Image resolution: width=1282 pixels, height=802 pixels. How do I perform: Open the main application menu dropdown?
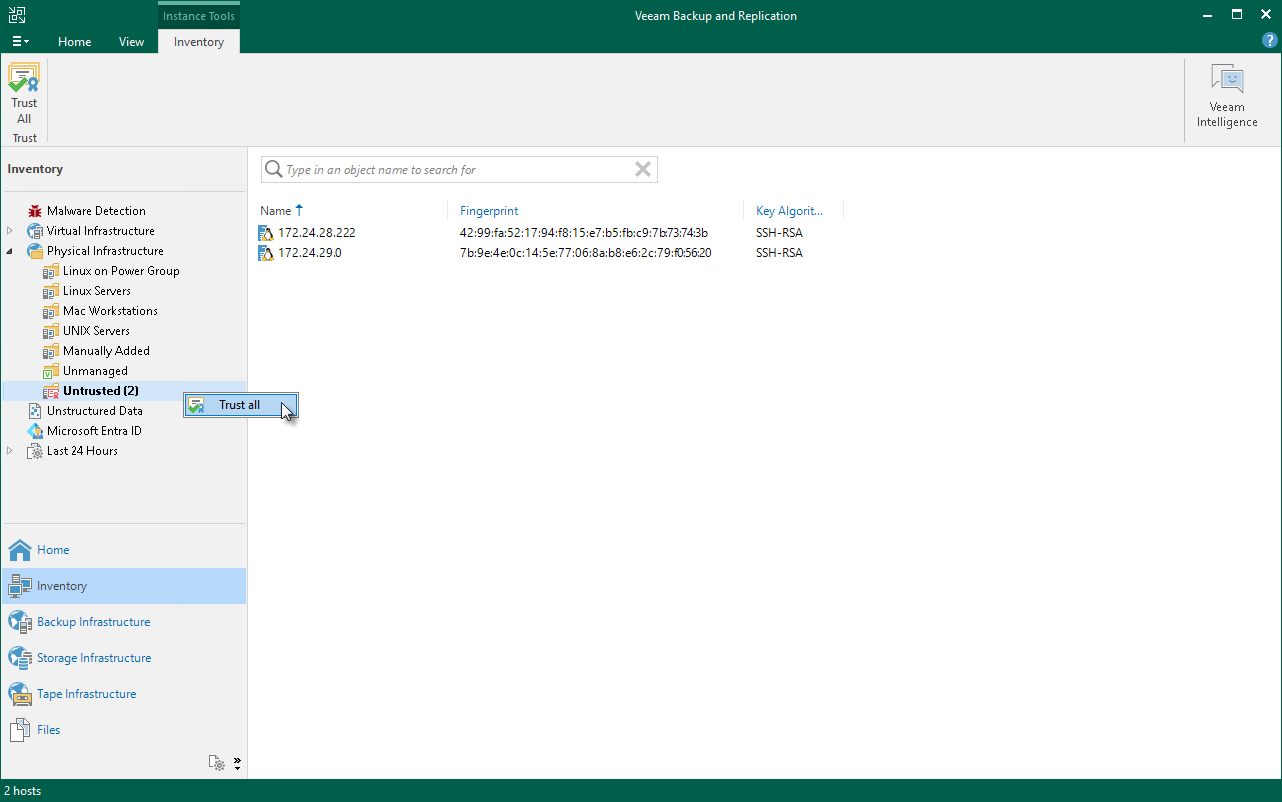coord(20,42)
